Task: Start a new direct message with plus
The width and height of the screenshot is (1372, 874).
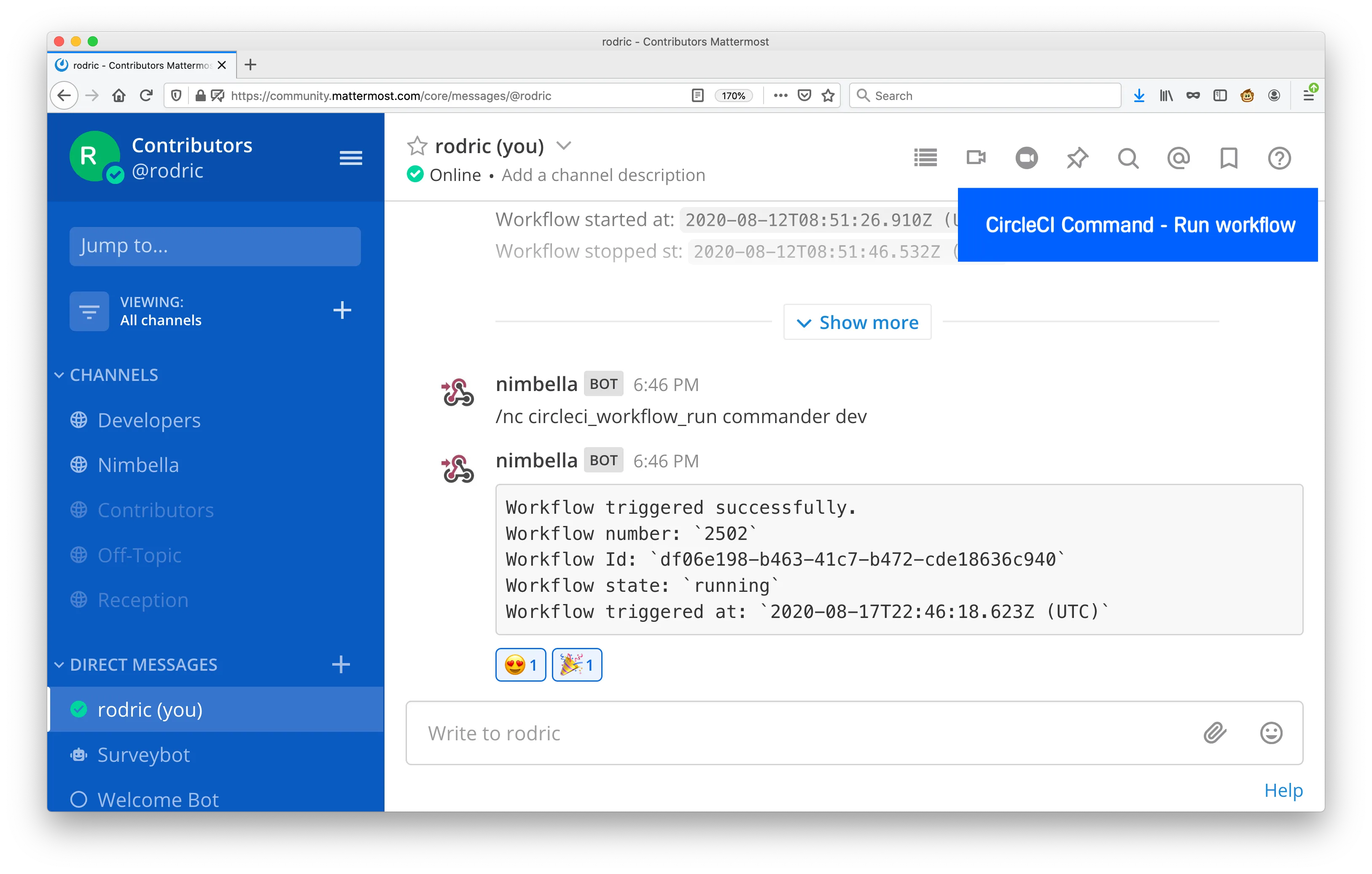Action: pyautogui.click(x=341, y=665)
